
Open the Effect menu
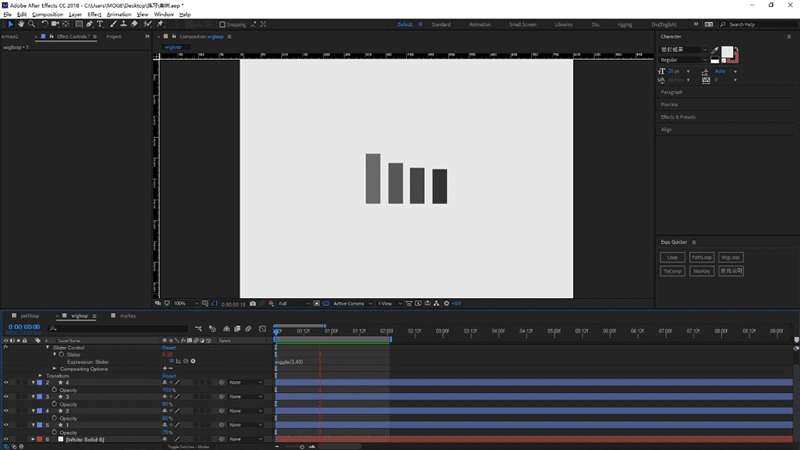94,14
